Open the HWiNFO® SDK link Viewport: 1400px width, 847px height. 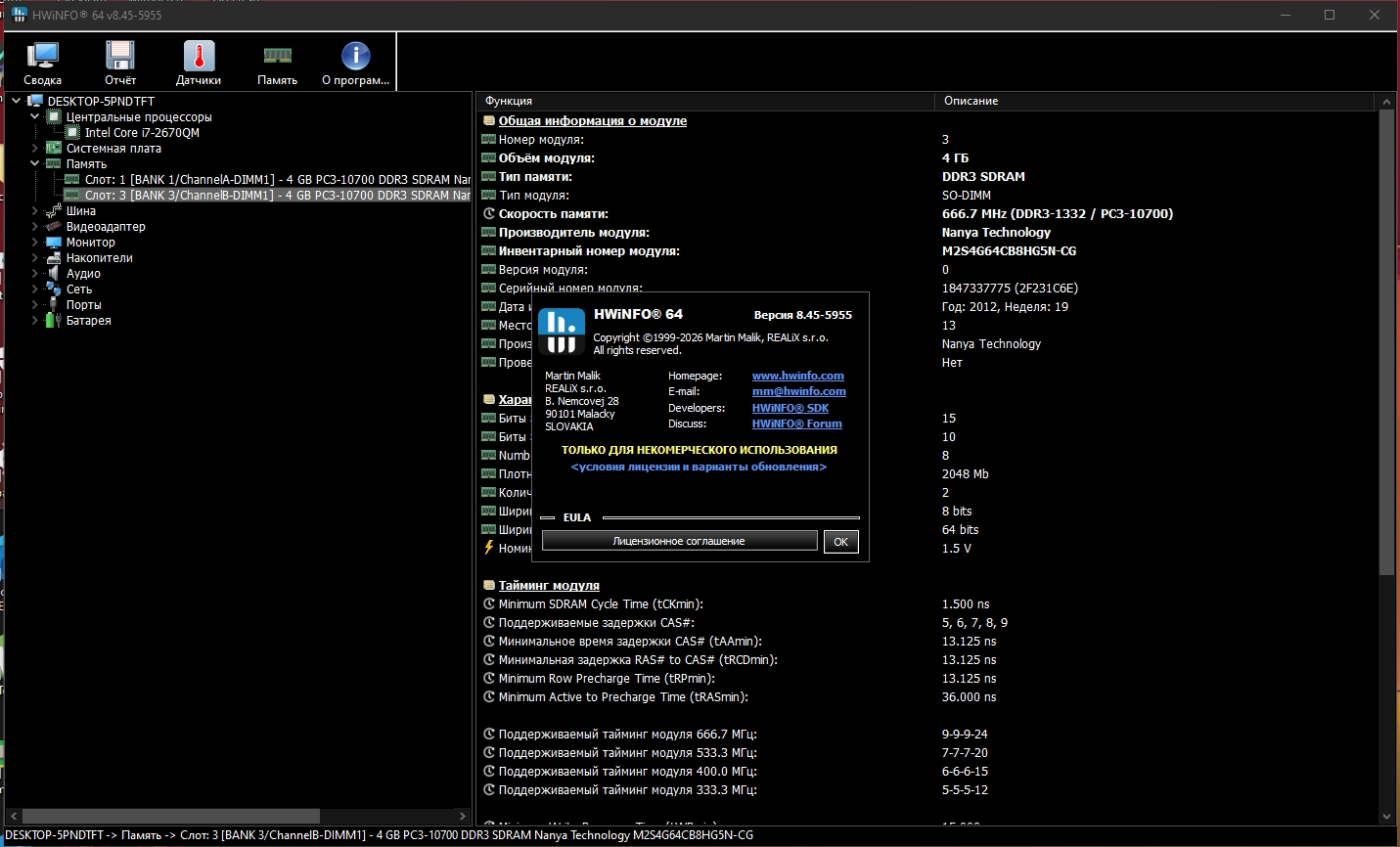coord(790,408)
